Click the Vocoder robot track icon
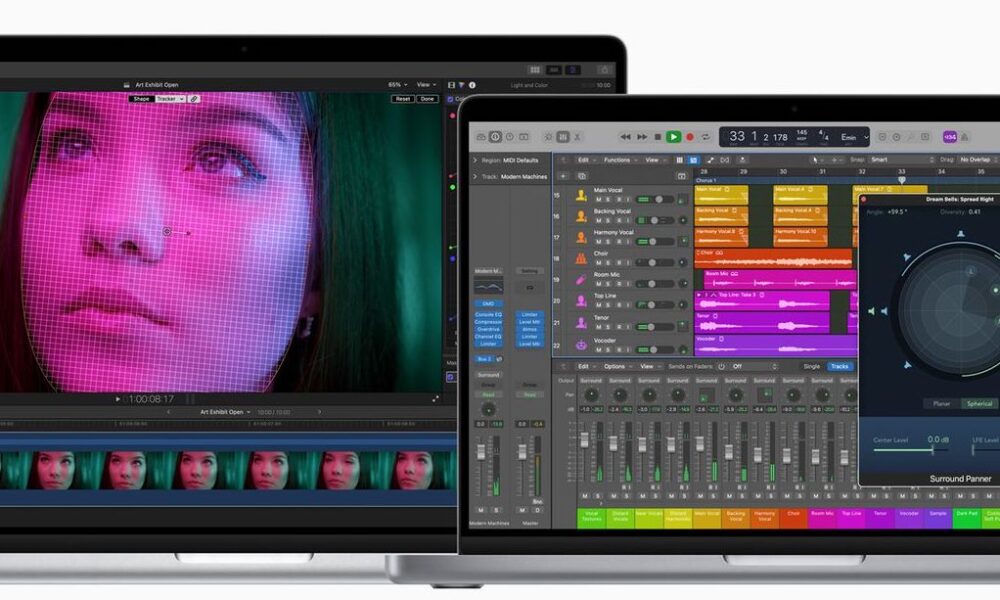The image size is (1000, 600). [x=581, y=345]
